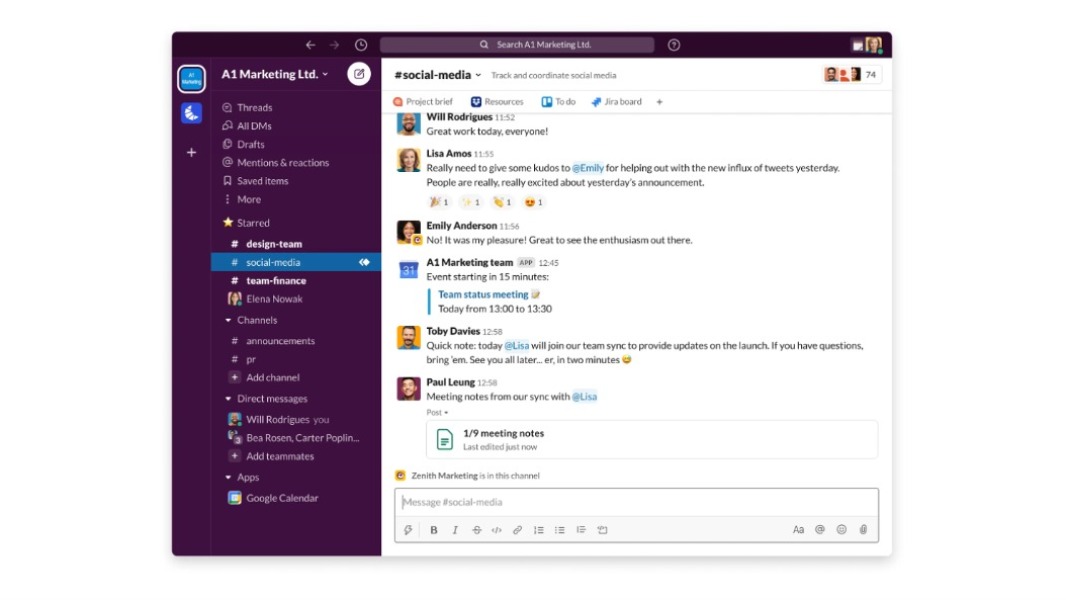Click Add channel in the sidebar
The image size is (1066, 600).
[x=272, y=378]
